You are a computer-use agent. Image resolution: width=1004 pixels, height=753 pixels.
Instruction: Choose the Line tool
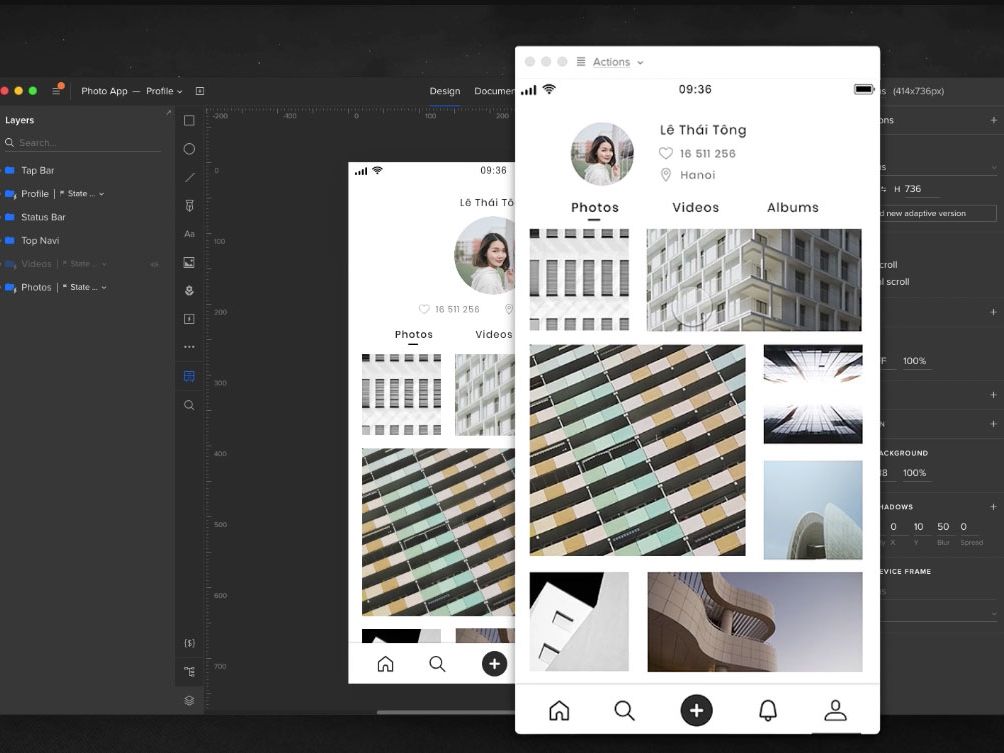(189, 177)
